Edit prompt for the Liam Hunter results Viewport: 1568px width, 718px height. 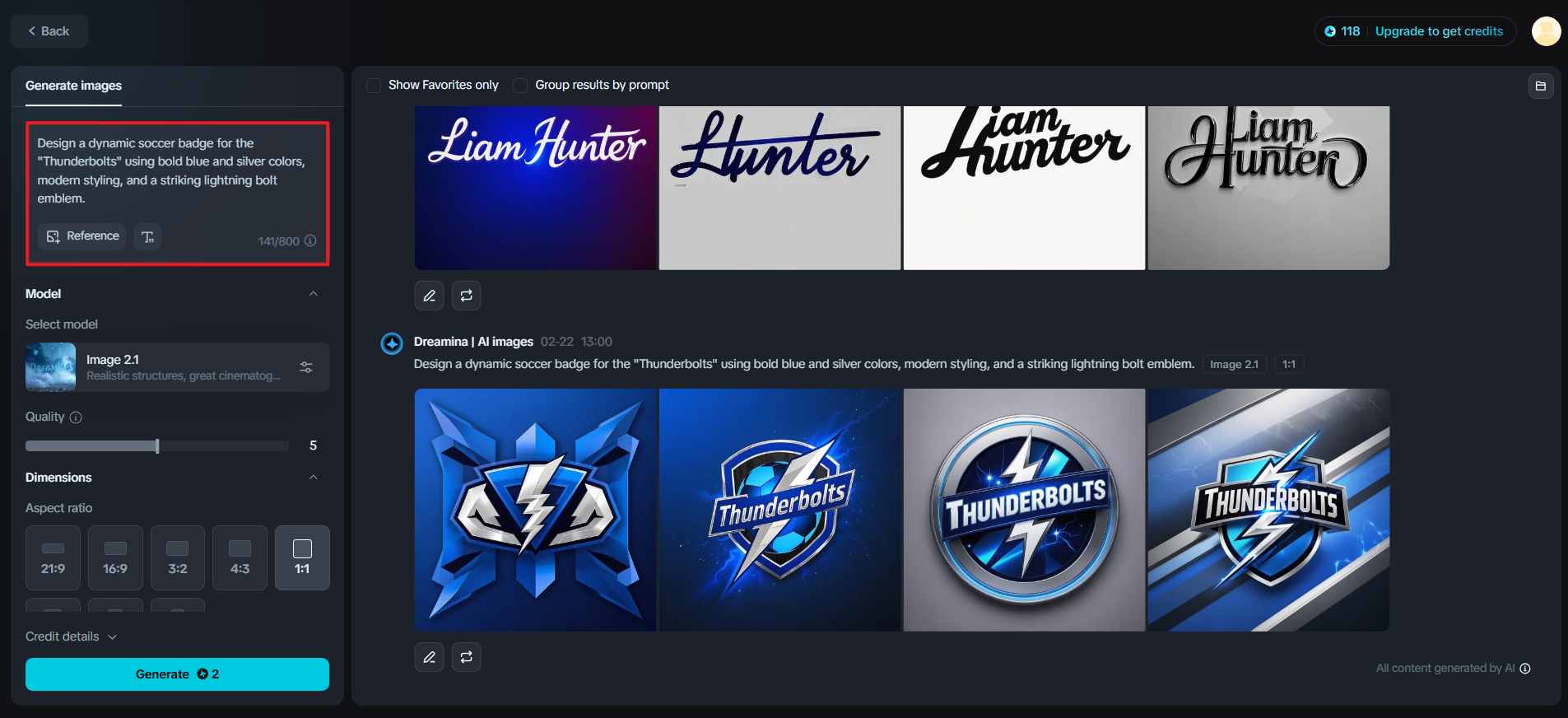pyautogui.click(x=430, y=296)
